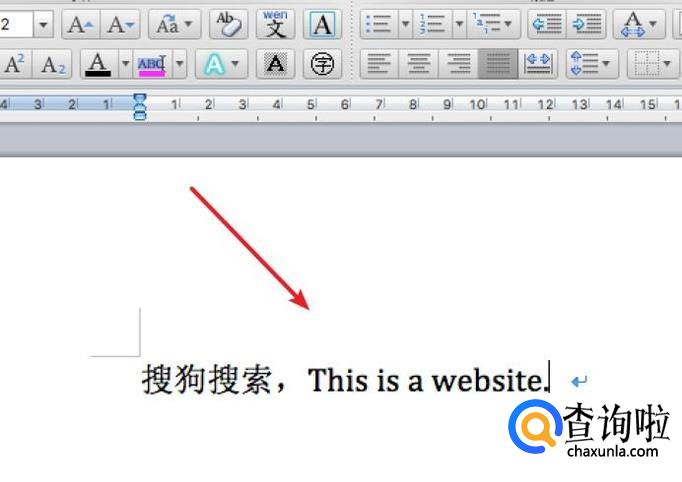Screen dimensions: 682x482
Task: Click the Distributed alignment button
Action: pos(538,64)
